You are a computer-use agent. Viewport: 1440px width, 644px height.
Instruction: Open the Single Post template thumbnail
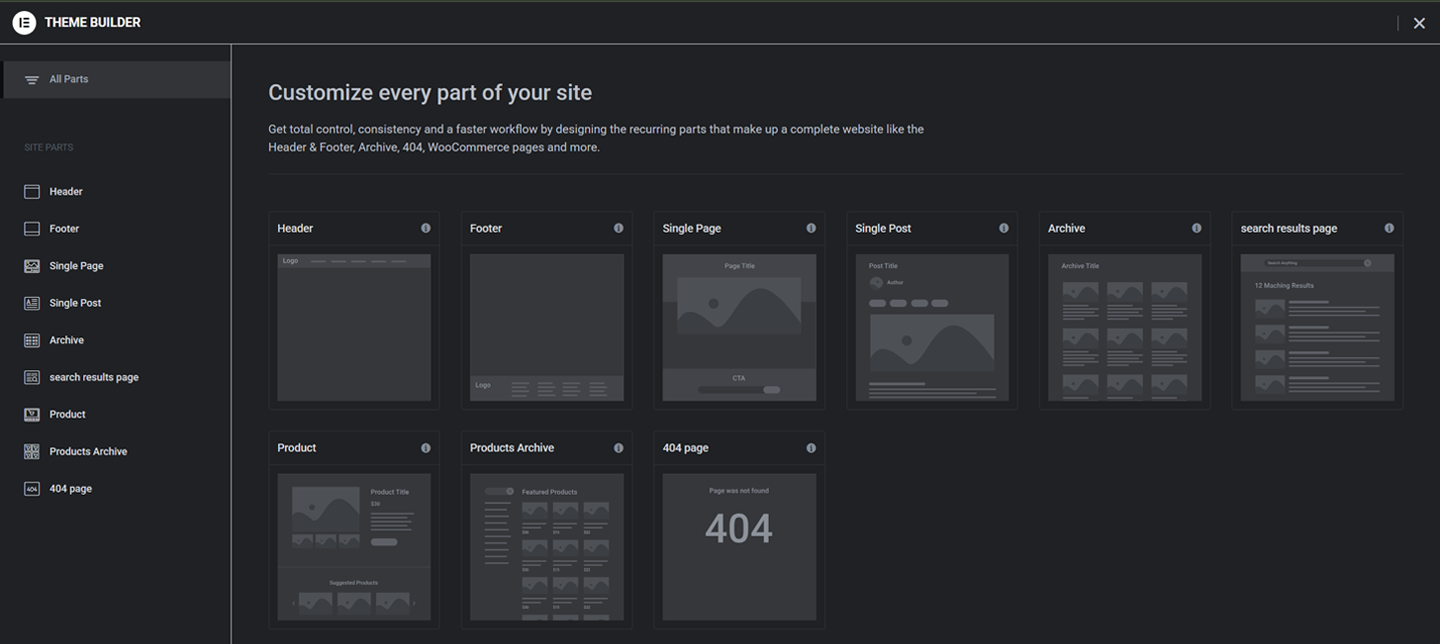(932, 327)
